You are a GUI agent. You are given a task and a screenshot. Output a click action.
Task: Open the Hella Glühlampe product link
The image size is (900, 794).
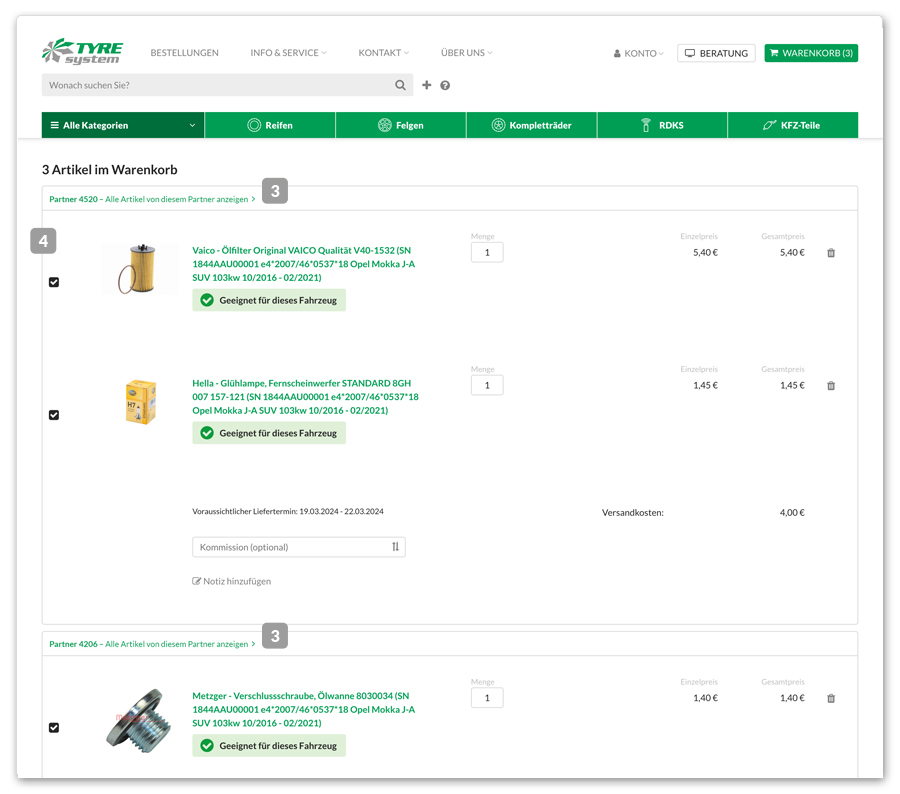coord(305,397)
